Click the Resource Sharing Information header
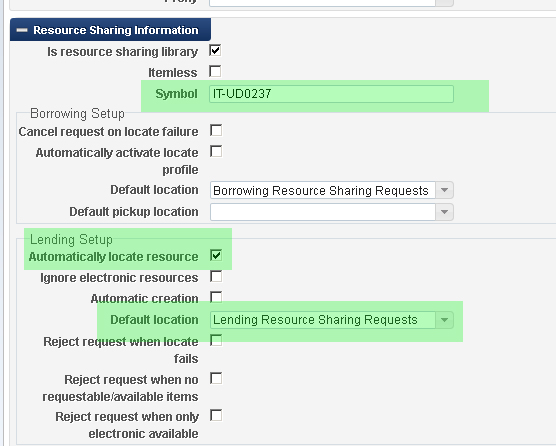Viewport: 556px width, 446px height. click(110, 30)
